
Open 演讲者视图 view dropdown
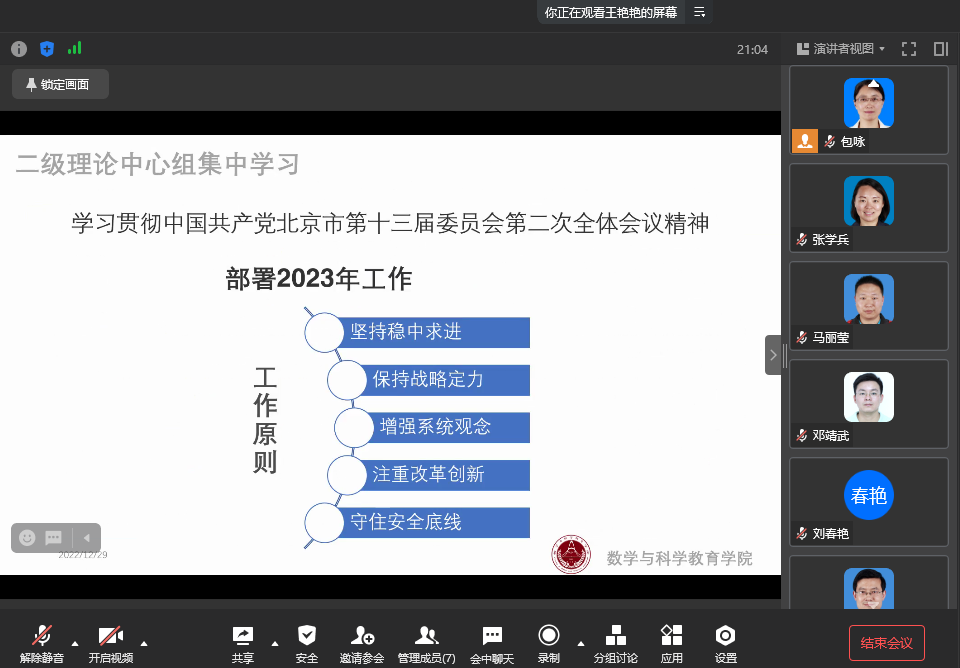(x=841, y=49)
